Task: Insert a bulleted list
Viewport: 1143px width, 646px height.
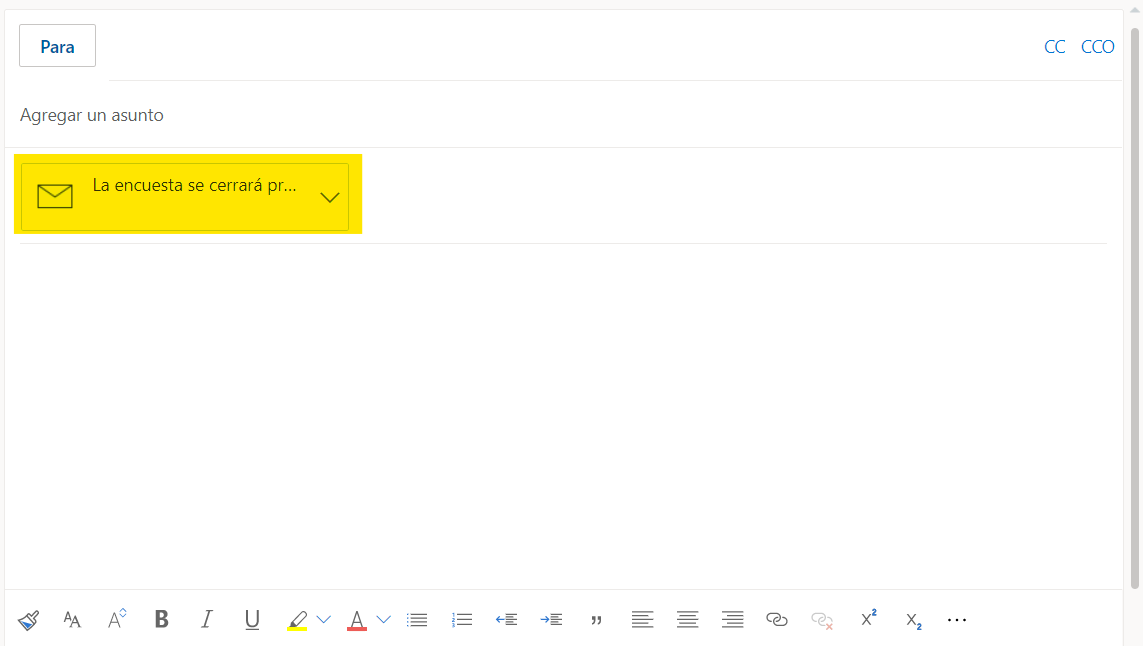Action: [417, 620]
